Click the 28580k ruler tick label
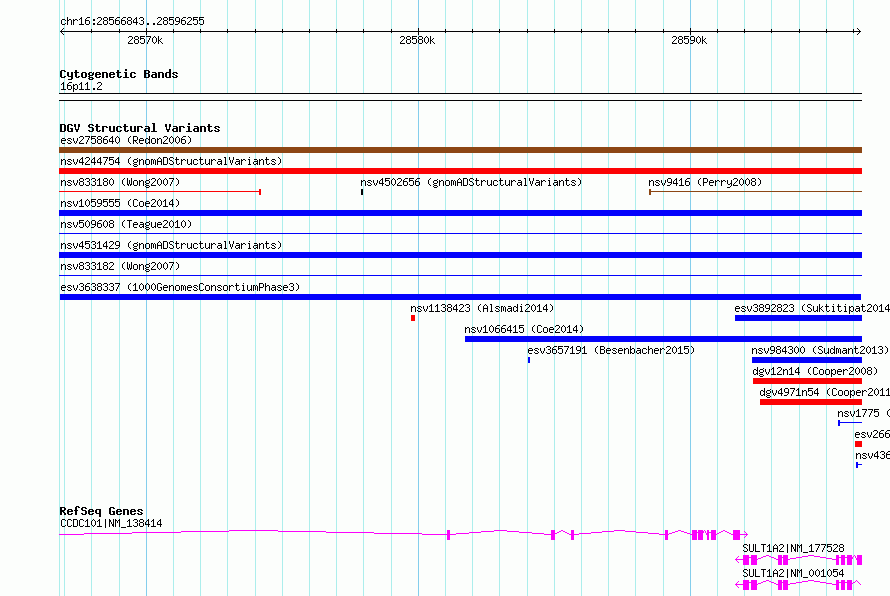This screenshot has width=890, height=596. (x=417, y=40)
